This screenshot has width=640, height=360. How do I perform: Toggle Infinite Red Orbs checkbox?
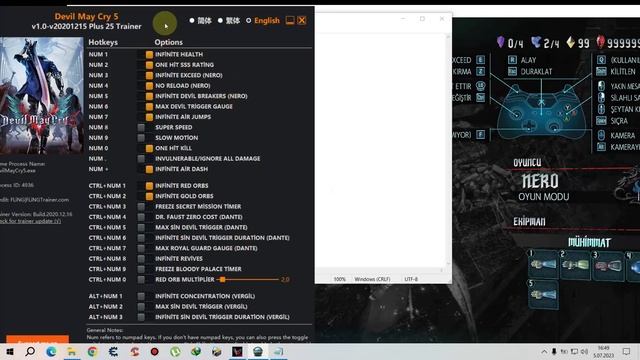149,186
